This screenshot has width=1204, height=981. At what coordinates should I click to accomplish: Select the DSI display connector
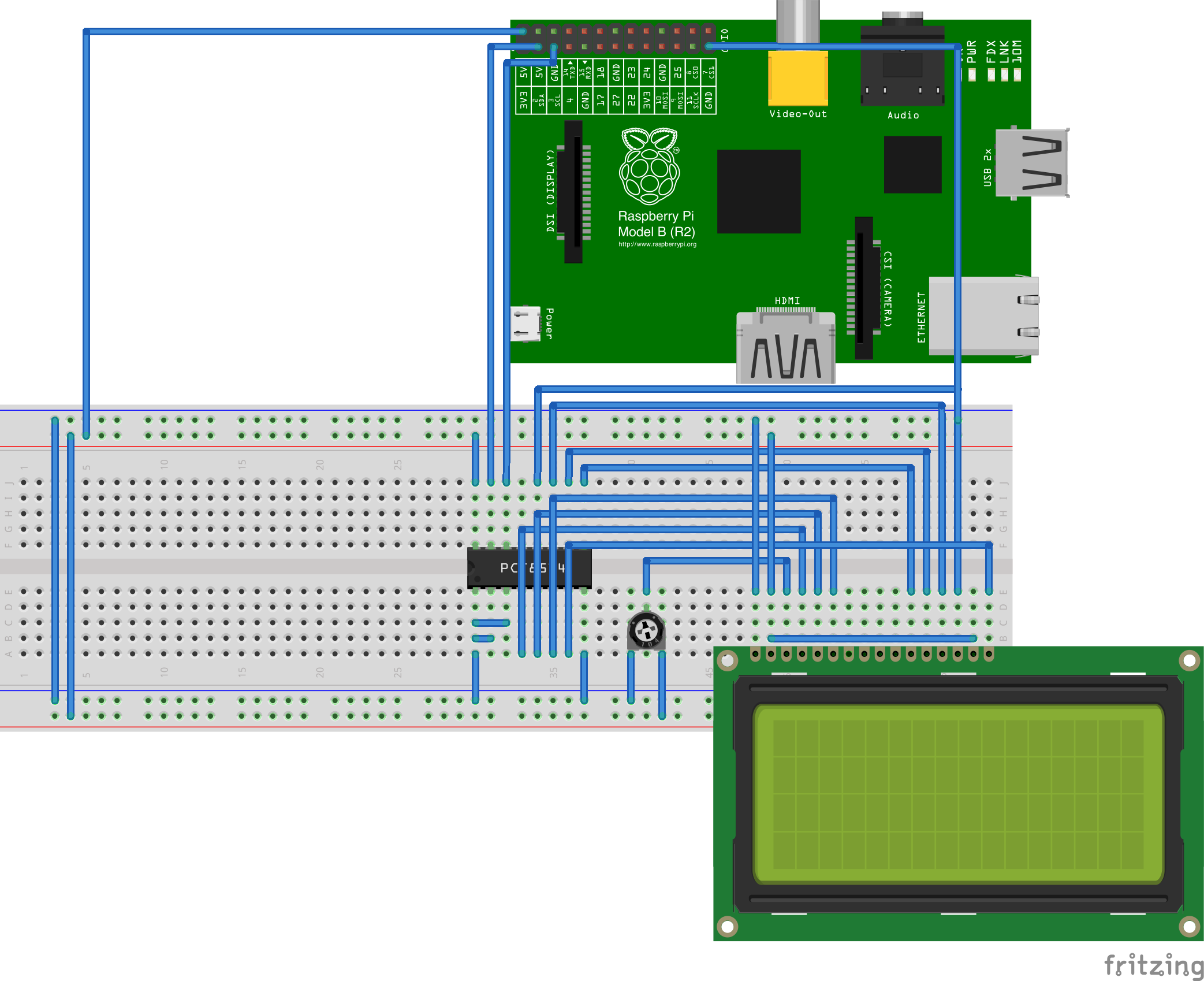(x=573, y=191)
